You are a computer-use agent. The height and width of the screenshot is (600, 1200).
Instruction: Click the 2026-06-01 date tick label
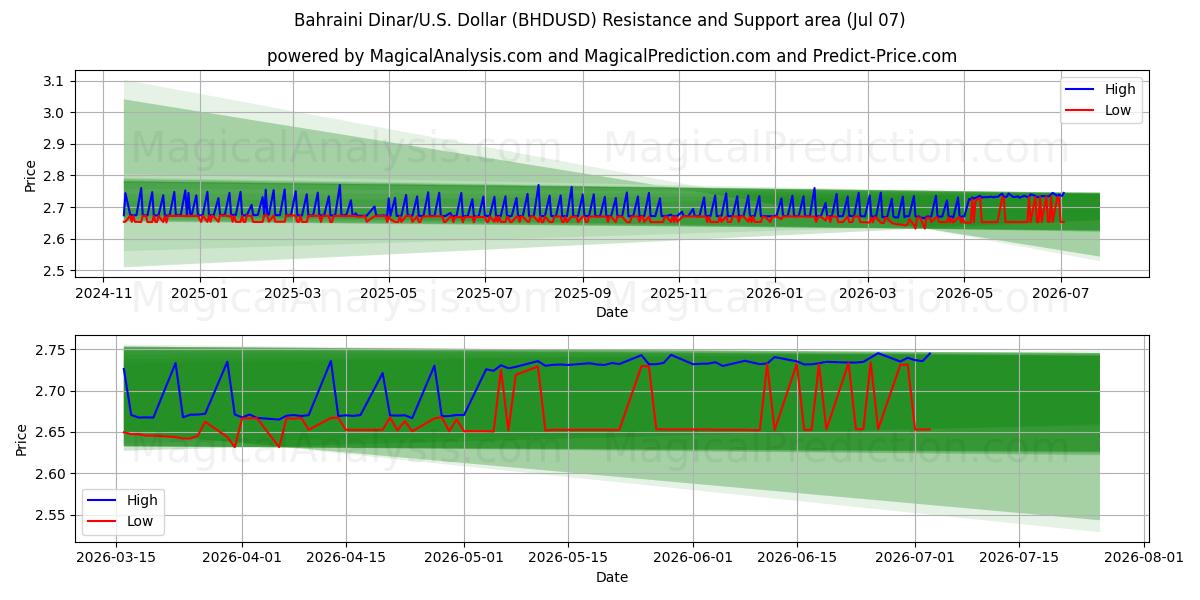pyautogui.click(x=693, y=559)
